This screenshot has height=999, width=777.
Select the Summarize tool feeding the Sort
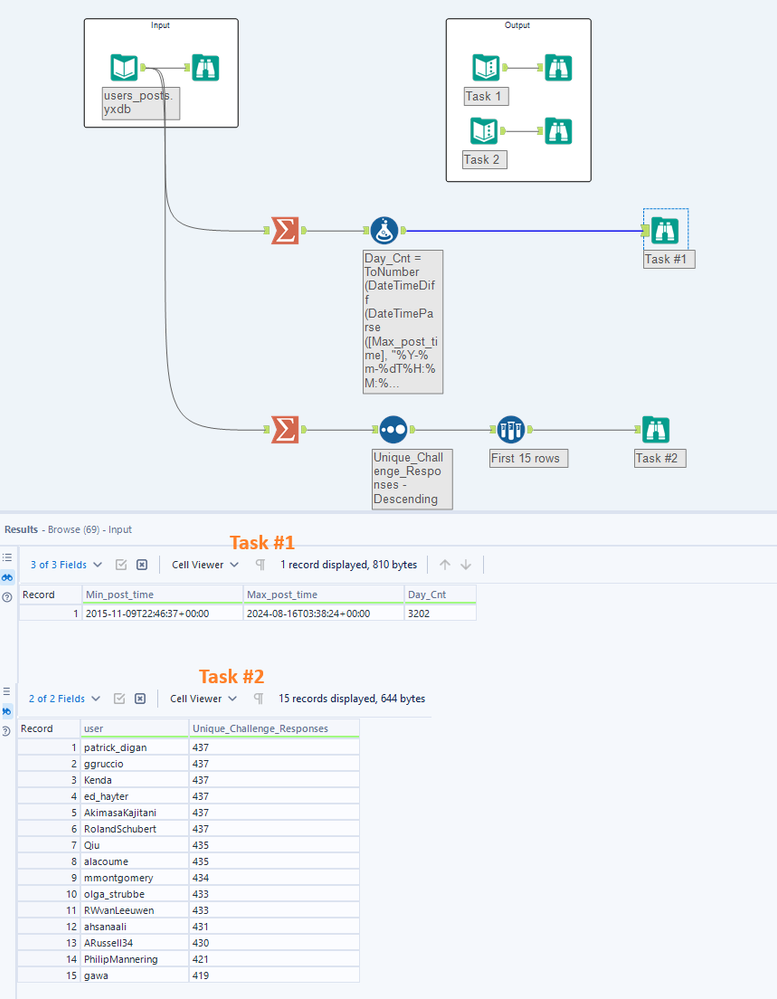(285, 429)
